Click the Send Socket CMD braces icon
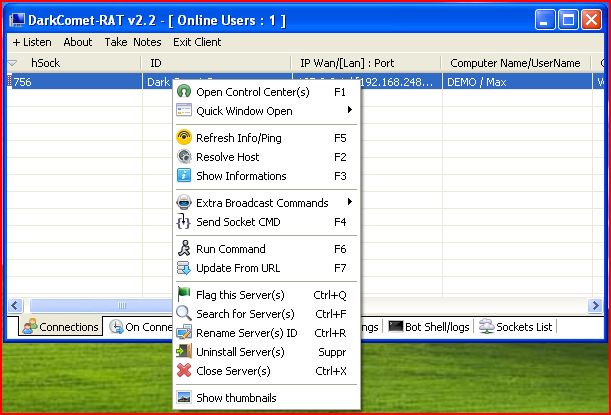 tap(184, 221)
